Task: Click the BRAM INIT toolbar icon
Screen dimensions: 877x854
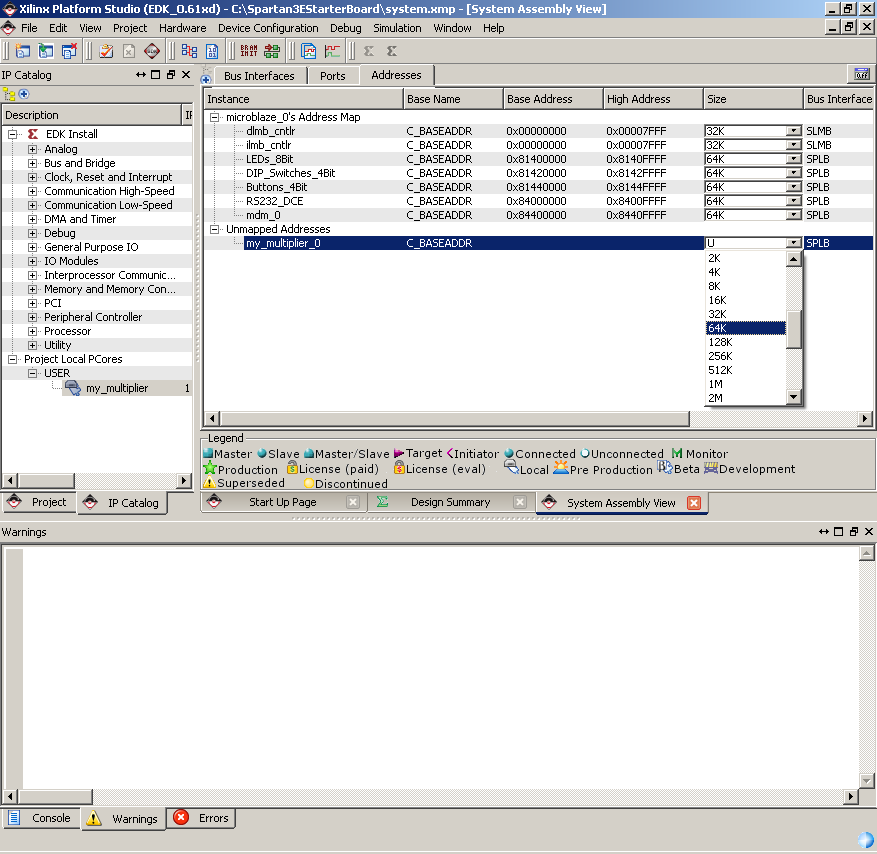Action: pos(249,51)
